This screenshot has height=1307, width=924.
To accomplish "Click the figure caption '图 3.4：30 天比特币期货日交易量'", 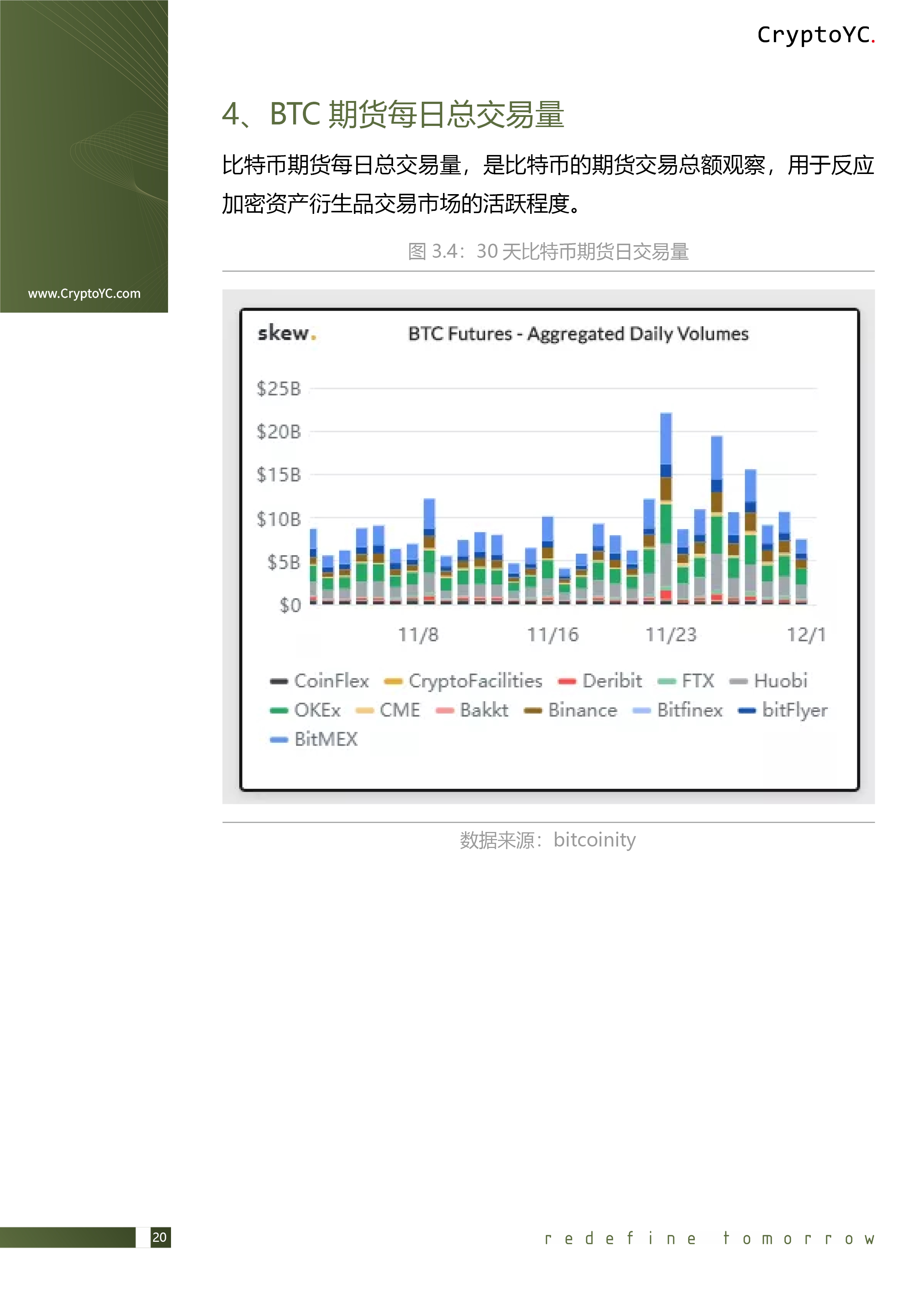I will (x=548, y=251).
